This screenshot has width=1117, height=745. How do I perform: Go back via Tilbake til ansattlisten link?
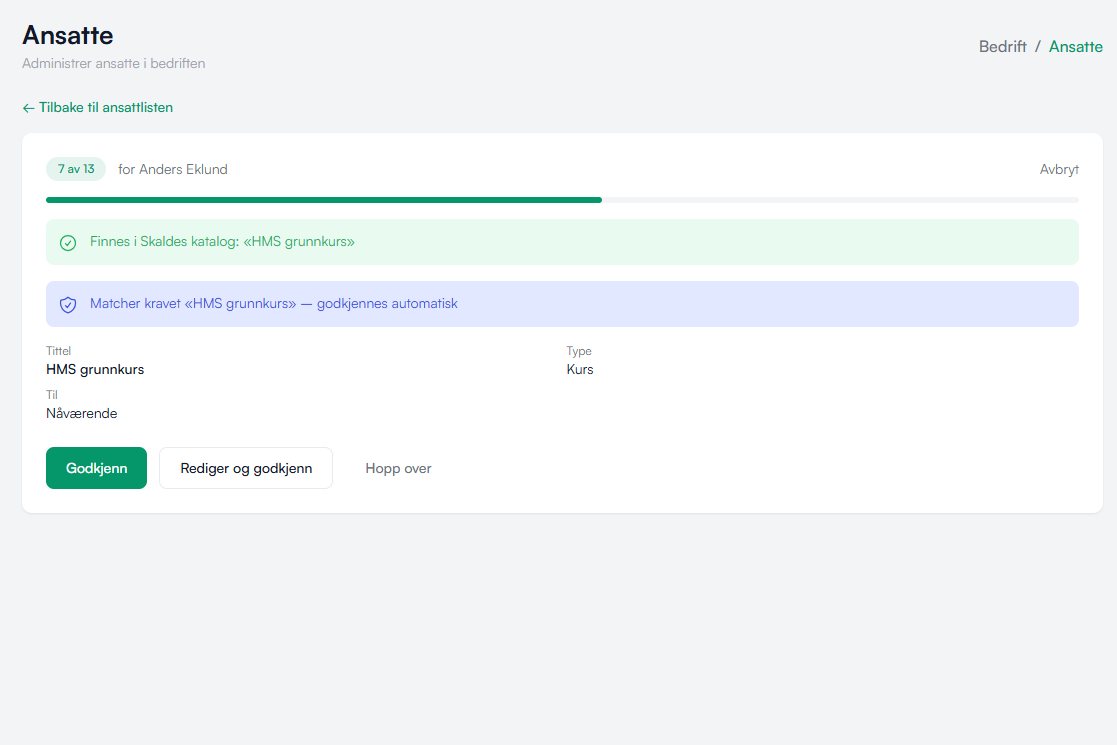click(x=98, y=108)
